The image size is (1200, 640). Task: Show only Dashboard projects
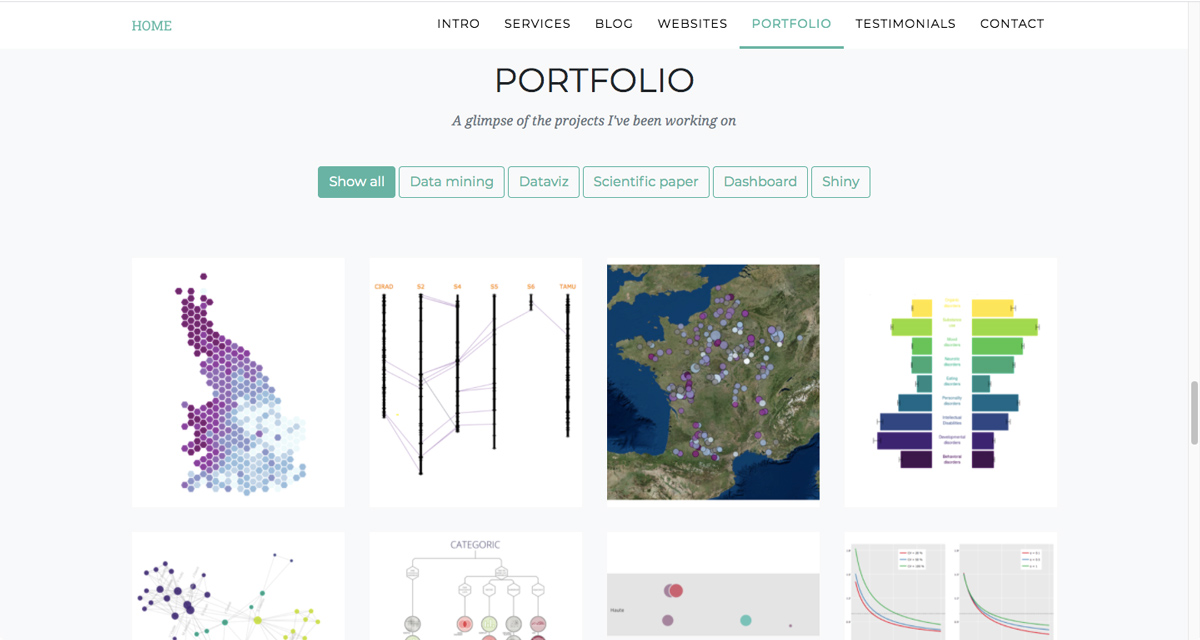pos(760,181)
